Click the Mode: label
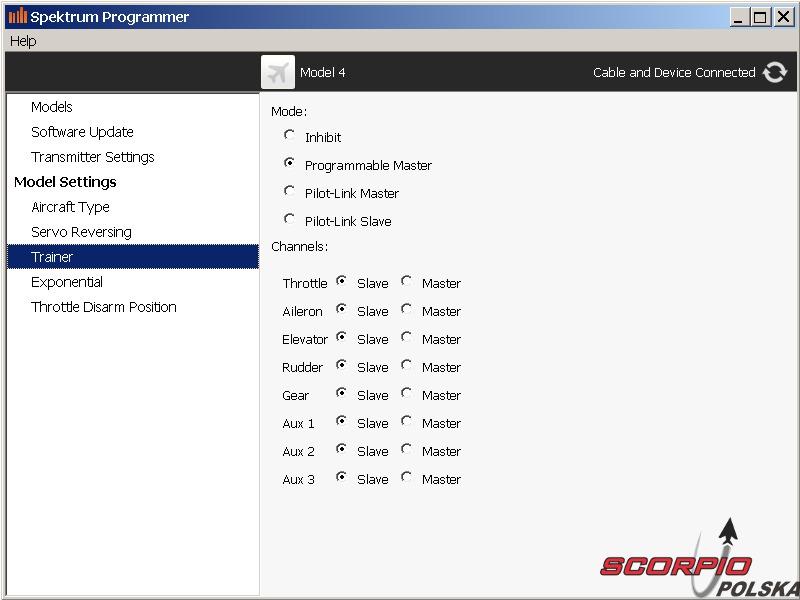 [289, 111]
